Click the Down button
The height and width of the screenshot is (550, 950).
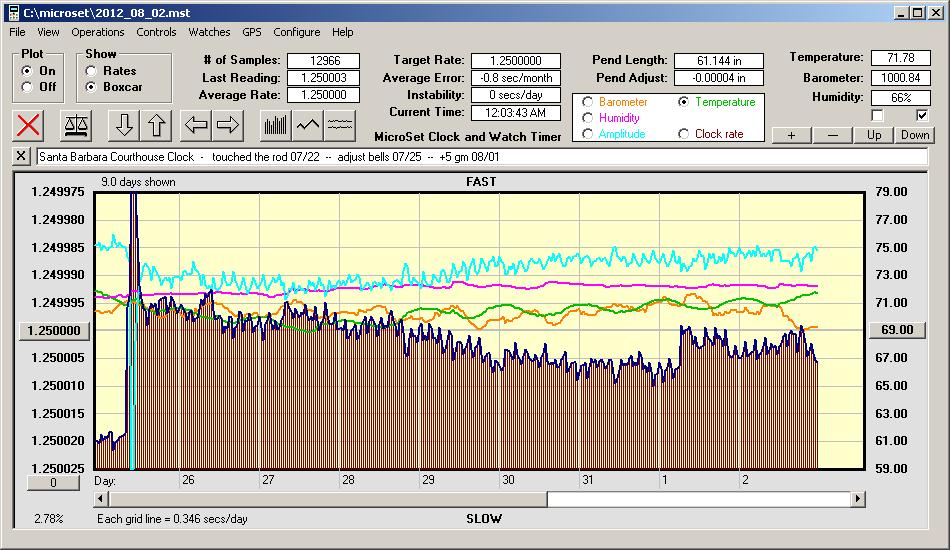pyautogui.click(x=915, y=135)
